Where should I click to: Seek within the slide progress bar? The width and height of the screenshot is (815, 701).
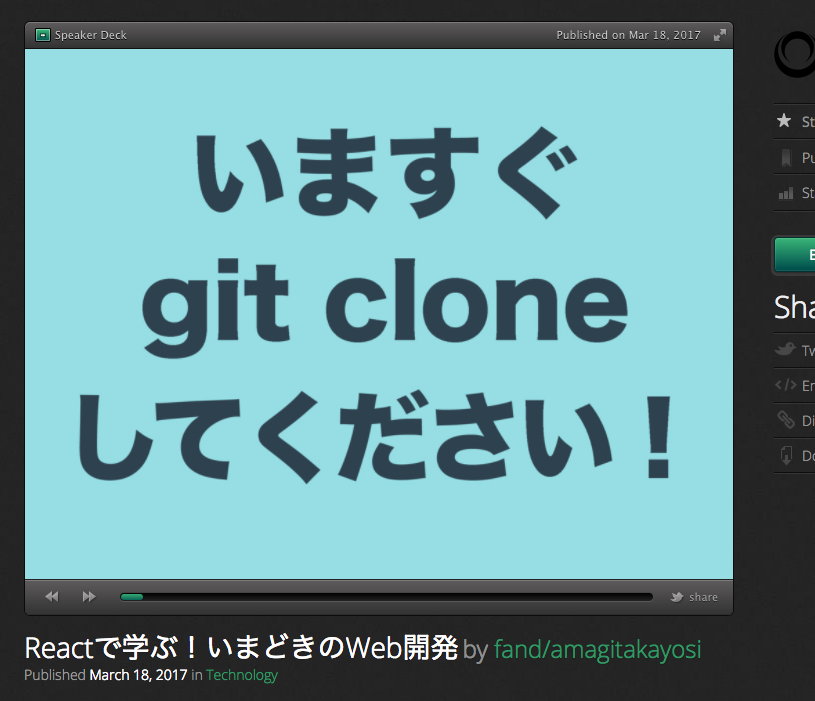[386, 597]
